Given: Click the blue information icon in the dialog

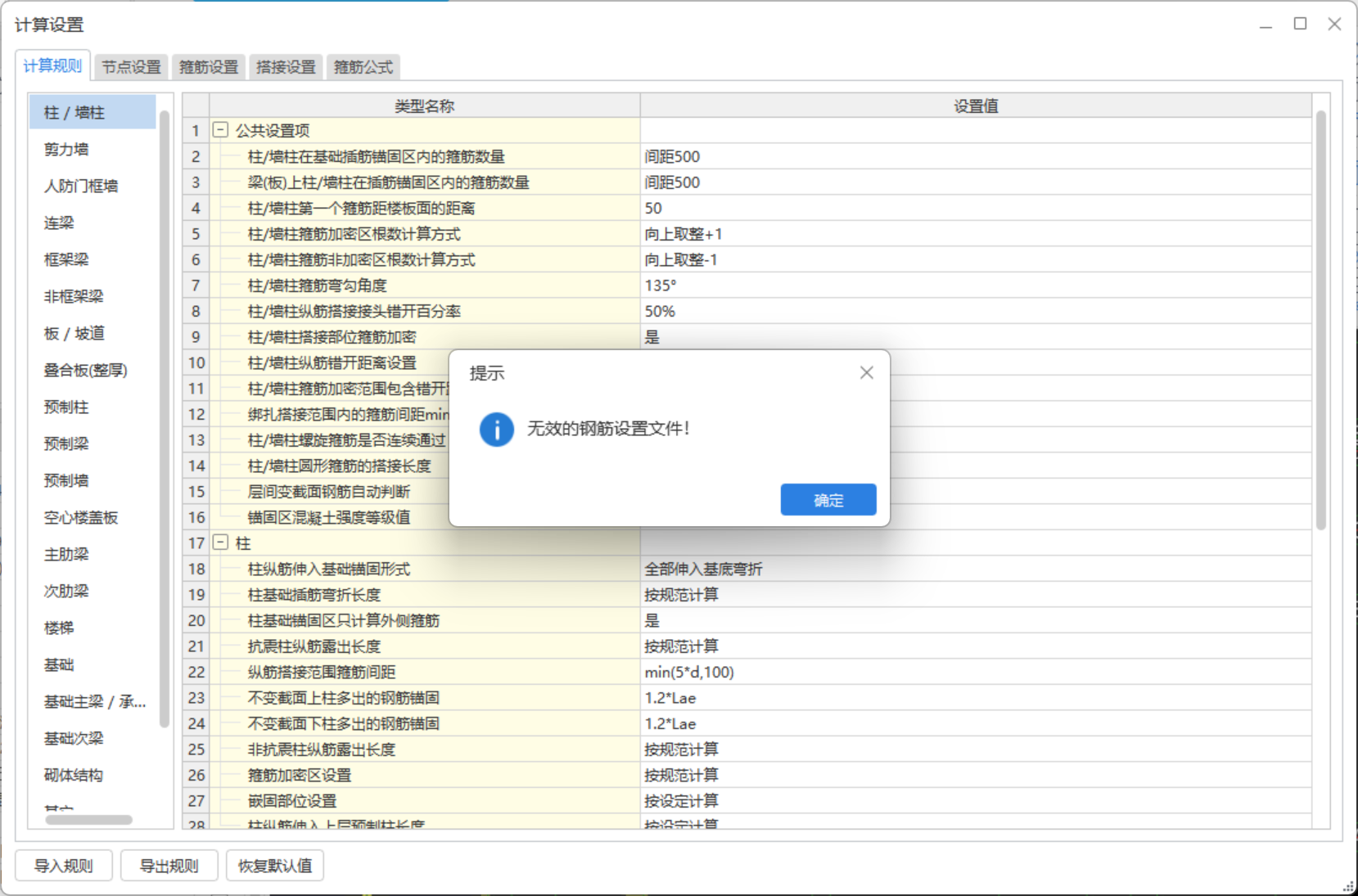Looking at the screenshot, I should [497, 429].
